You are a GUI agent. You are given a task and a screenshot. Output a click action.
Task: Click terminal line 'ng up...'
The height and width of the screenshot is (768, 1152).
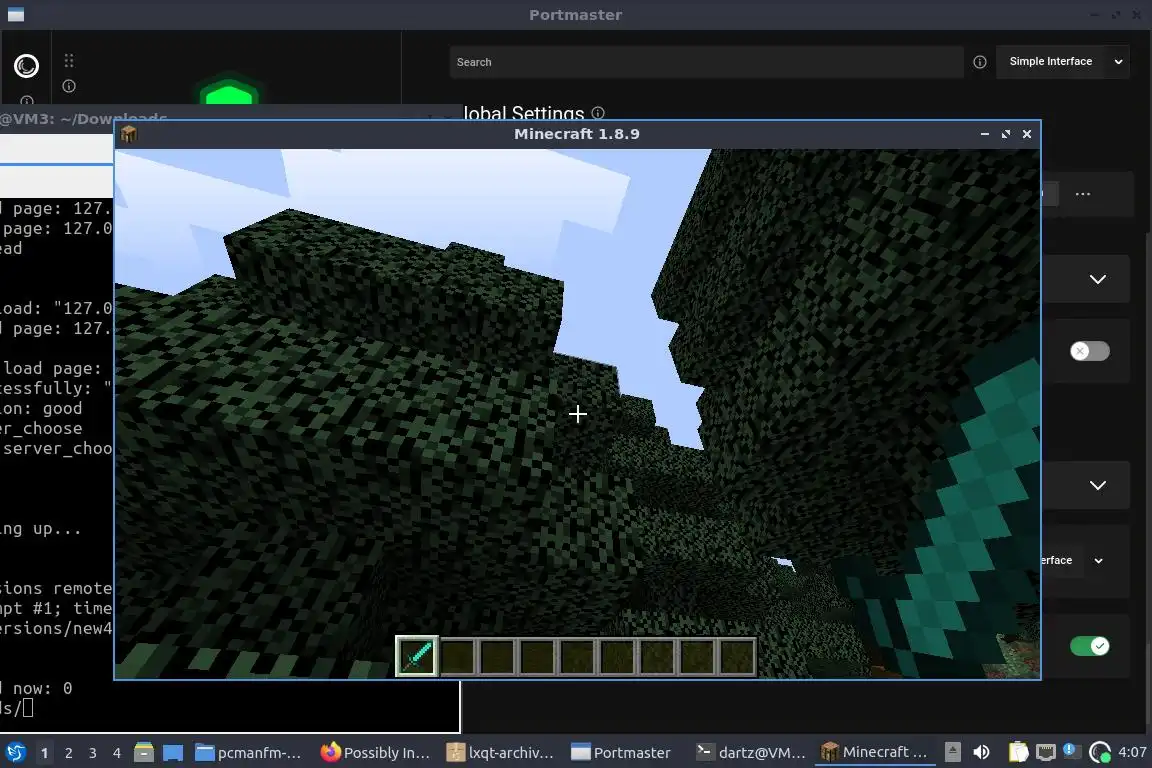tap(40, 528)
